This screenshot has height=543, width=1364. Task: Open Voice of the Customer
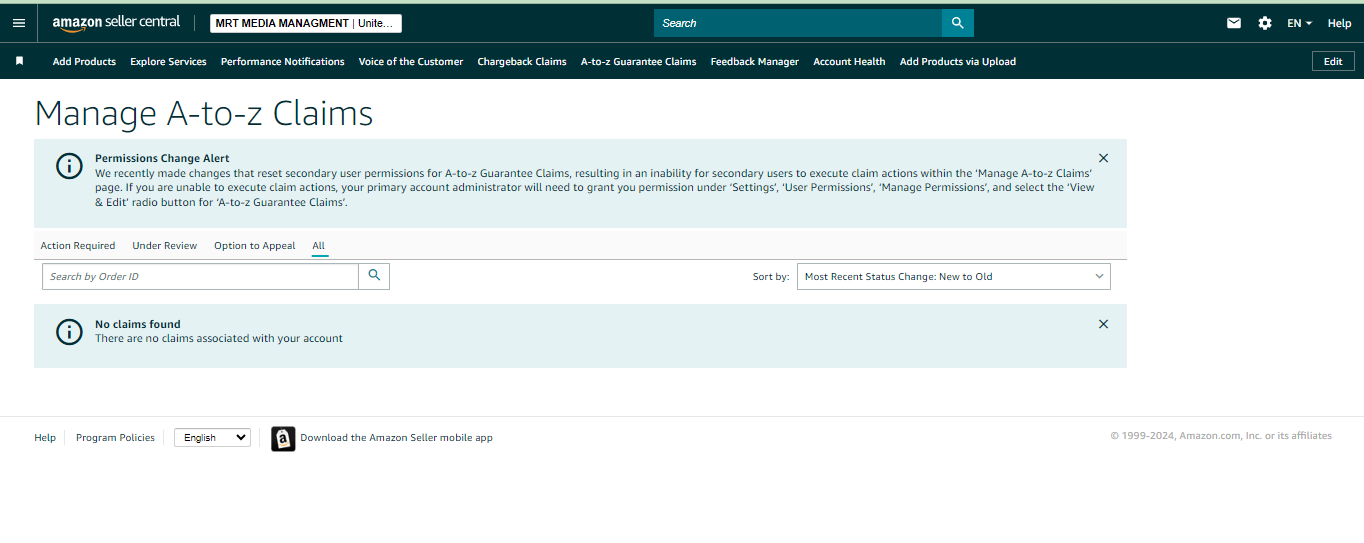[411, 61]
